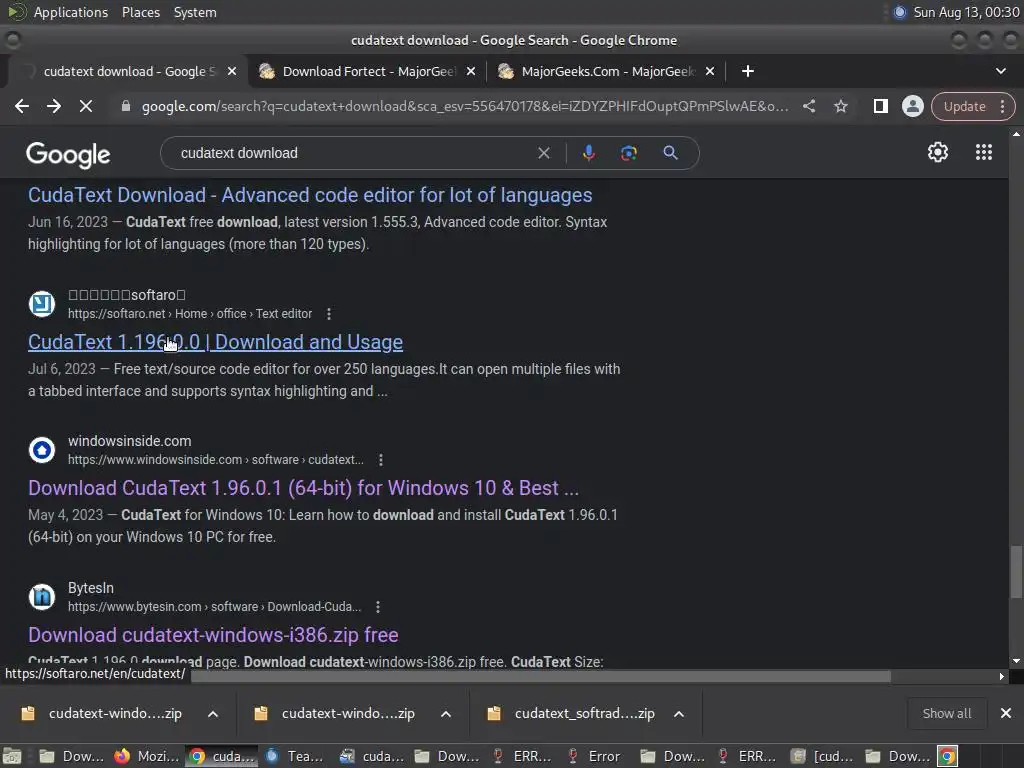Open the System menu
Viewport: 1024px width, 768px height.
(195, 12)
